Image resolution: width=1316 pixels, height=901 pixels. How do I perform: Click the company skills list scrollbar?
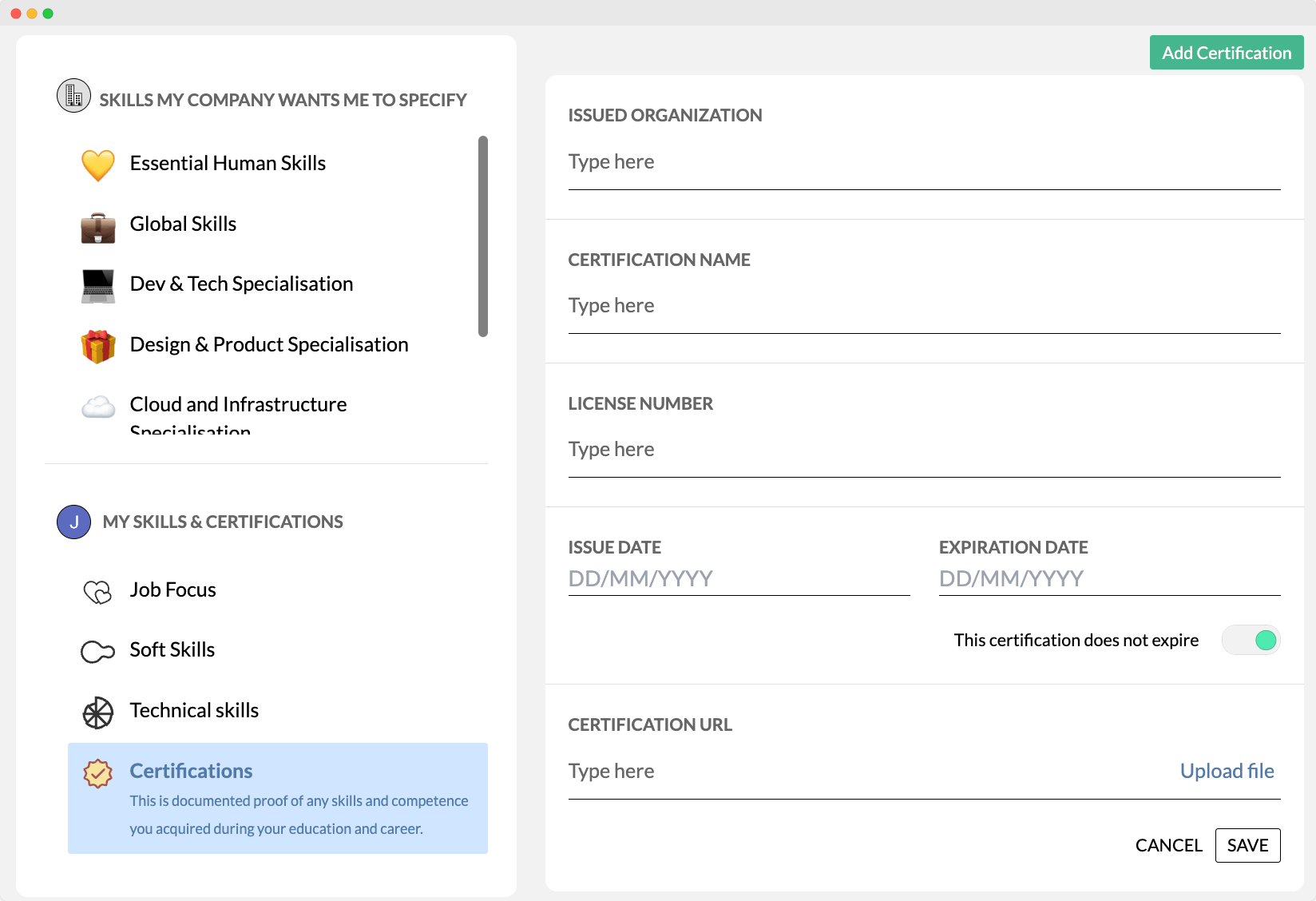(x=483, y=236)
